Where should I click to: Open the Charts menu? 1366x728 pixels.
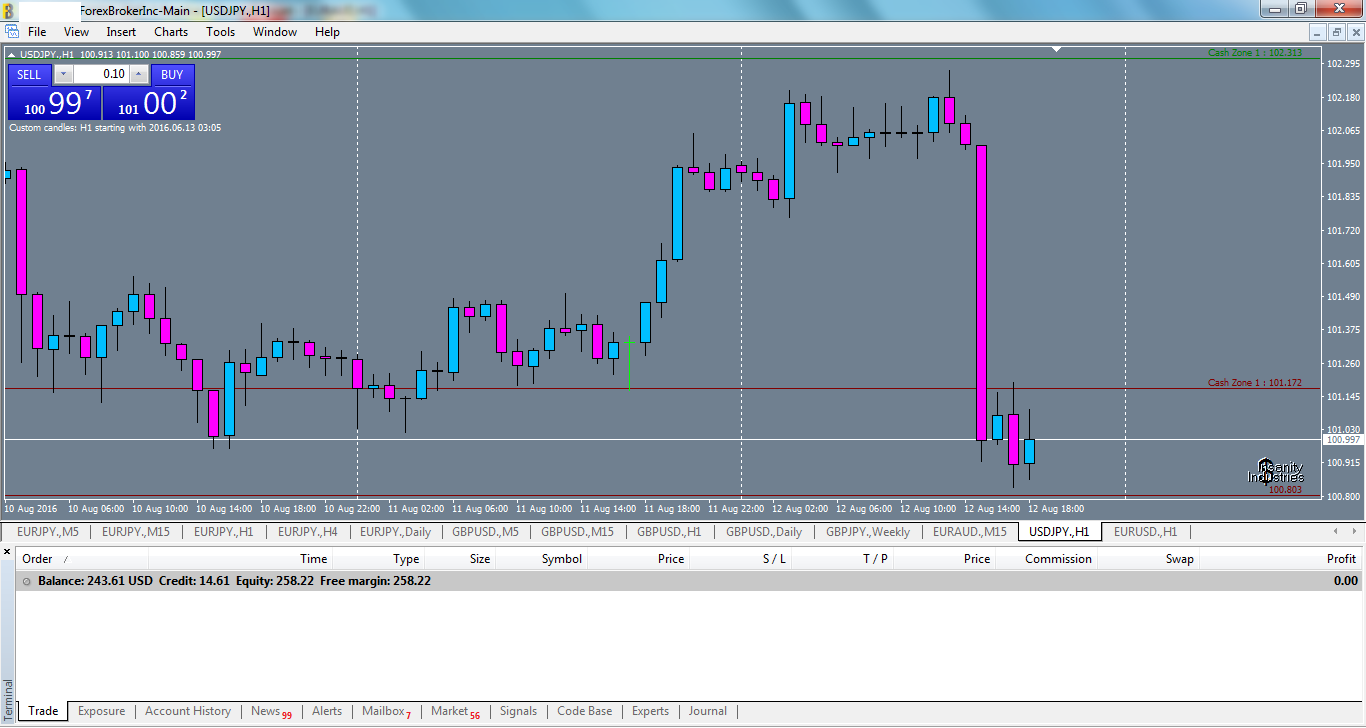coord(170,31)
